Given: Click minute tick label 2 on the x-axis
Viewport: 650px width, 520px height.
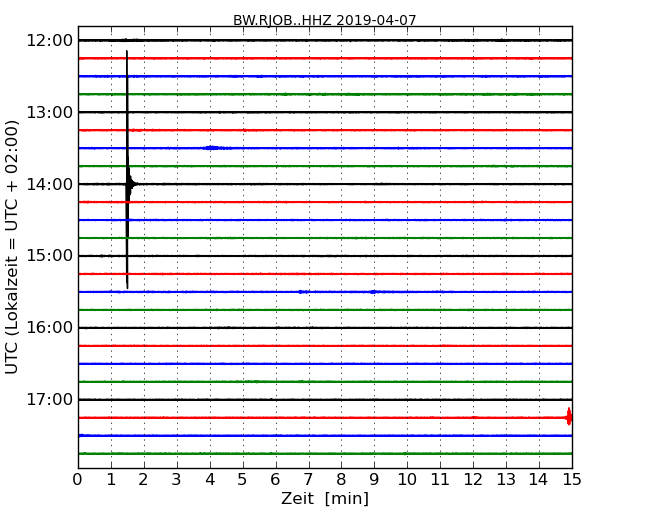Looking at the screenshot, I should point(143,479).
